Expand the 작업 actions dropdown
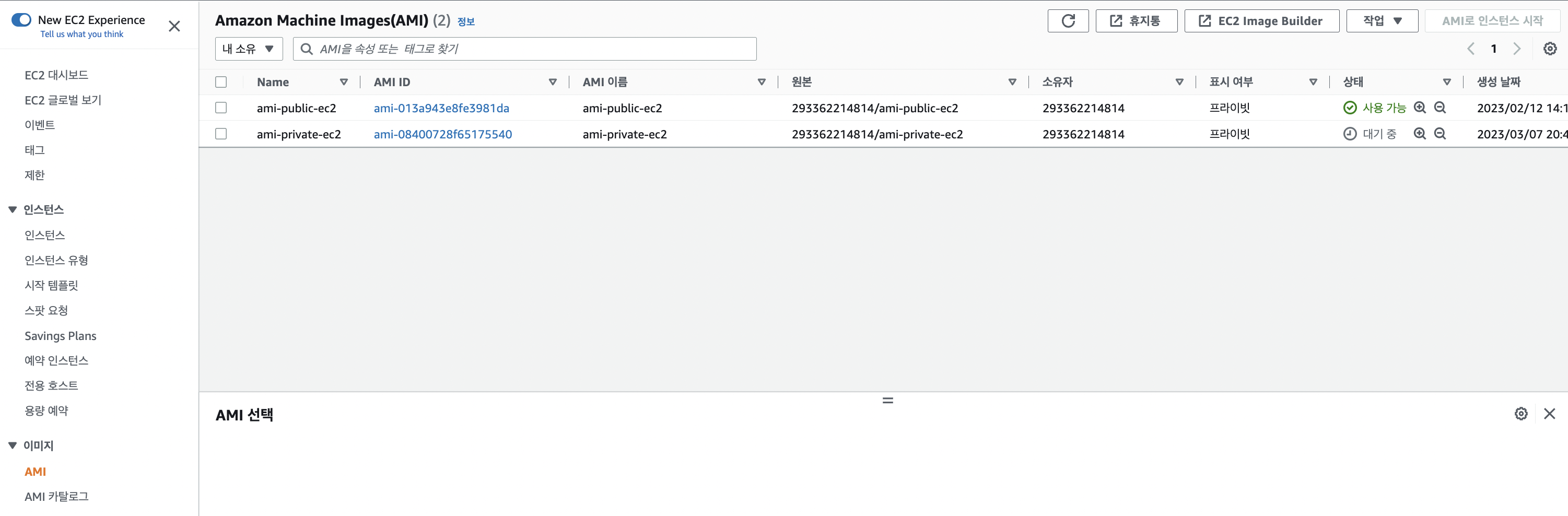 [x=1382, y=21]
